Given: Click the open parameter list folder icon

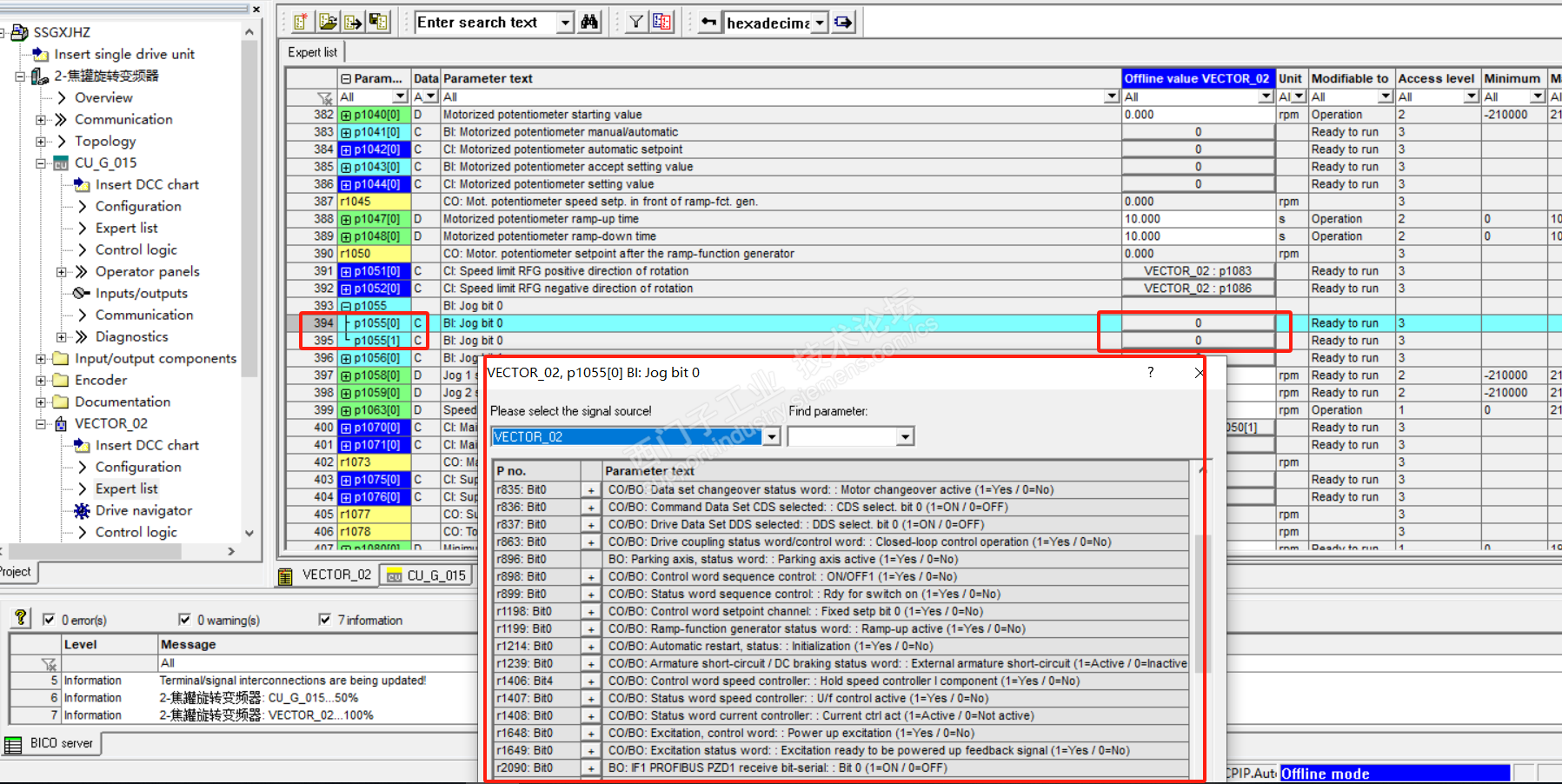Looking at the screenshot, I should click(328, 22).
